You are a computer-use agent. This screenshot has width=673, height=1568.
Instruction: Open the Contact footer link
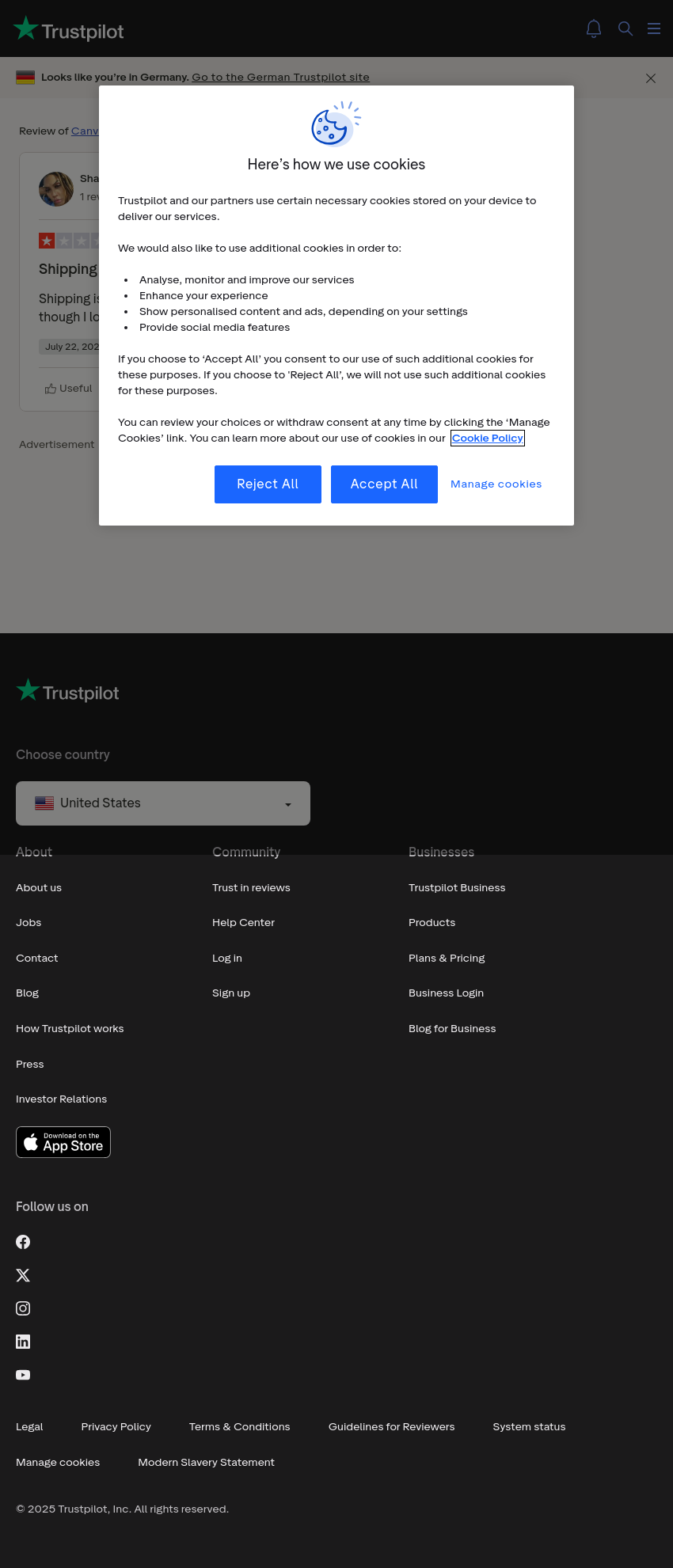pos(37,959)
